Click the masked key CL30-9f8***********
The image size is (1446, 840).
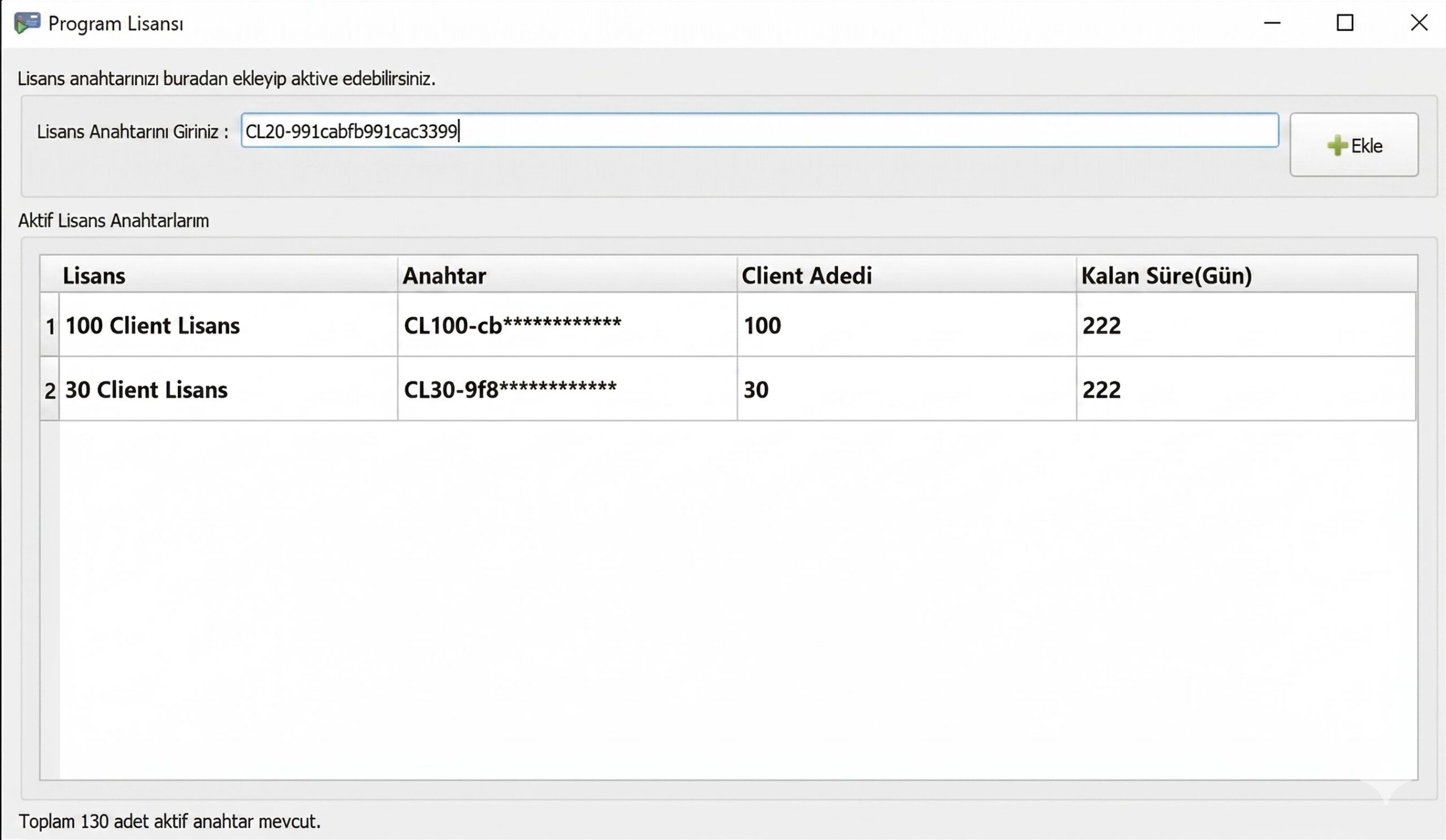tap(510, 388)
